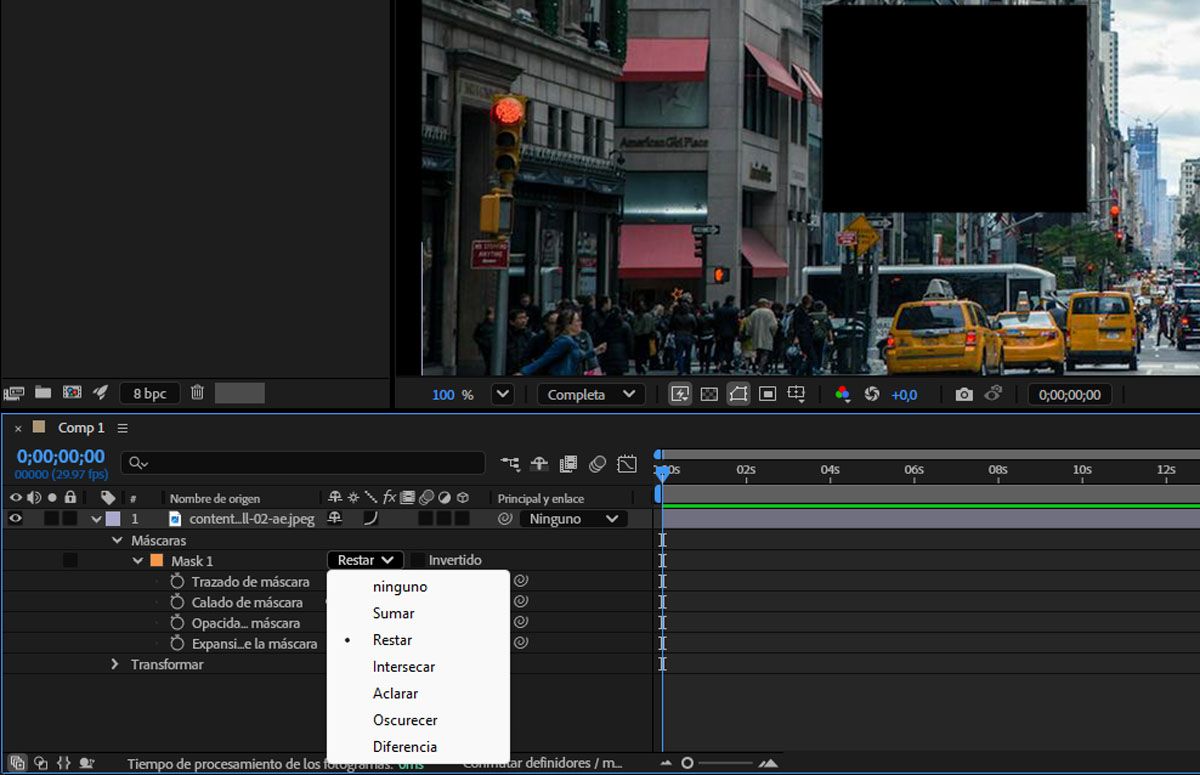Click the new folder icon in project panel
Screen dimensions: 1200x775
43,393
